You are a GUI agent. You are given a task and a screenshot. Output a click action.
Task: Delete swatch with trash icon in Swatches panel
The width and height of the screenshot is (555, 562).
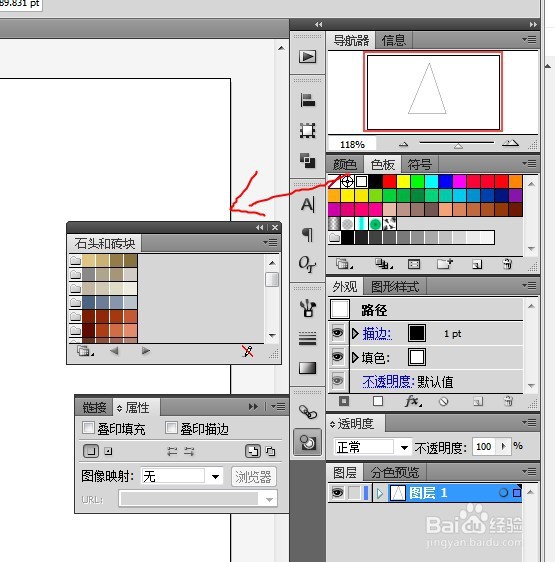click(507, 265)
